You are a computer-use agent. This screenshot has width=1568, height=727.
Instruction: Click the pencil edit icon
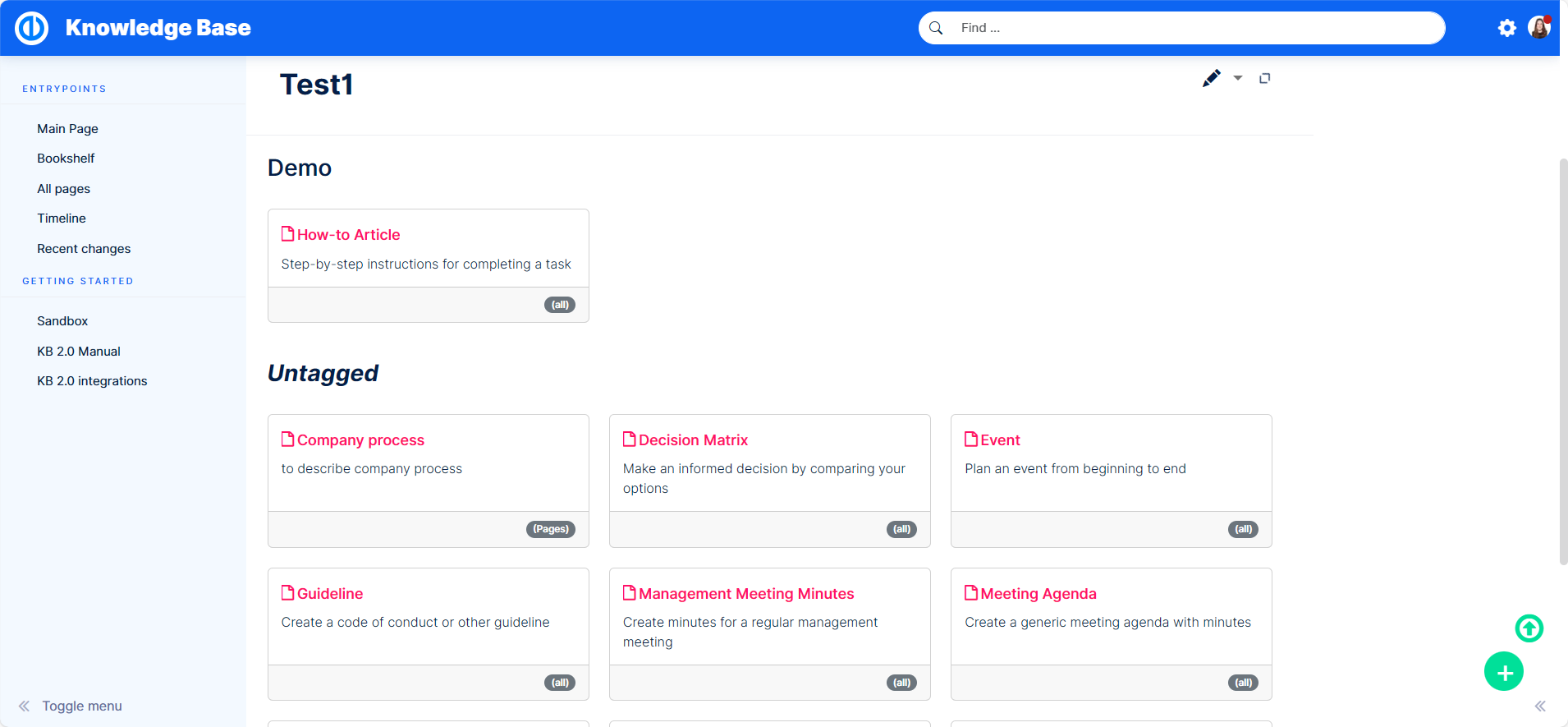[1211, 78]
